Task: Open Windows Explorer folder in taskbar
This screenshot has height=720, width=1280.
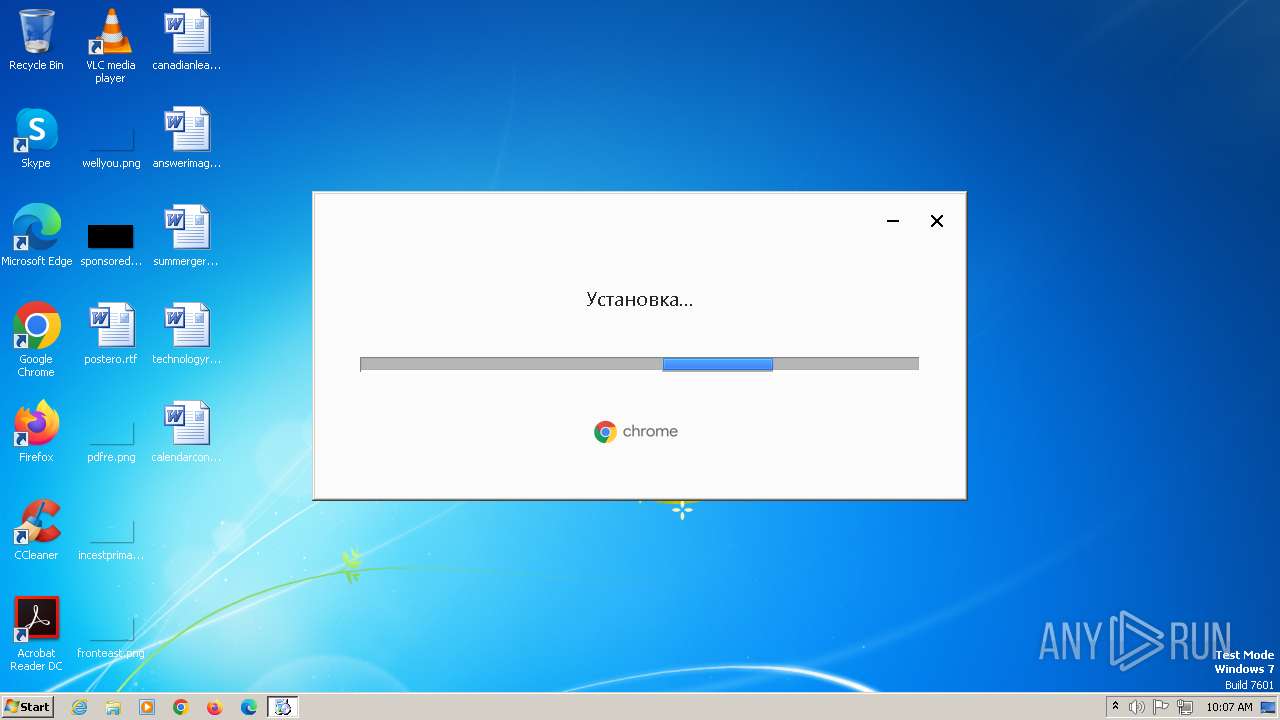Action: pyautogui.click(x=113, y=707)
